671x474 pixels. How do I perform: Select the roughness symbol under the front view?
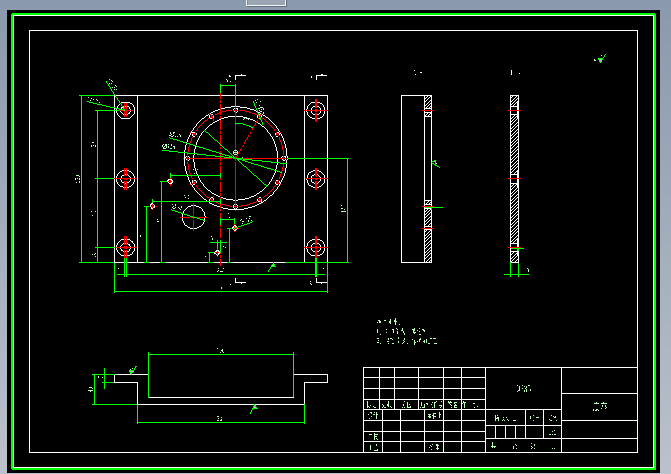tap(272, 267)
